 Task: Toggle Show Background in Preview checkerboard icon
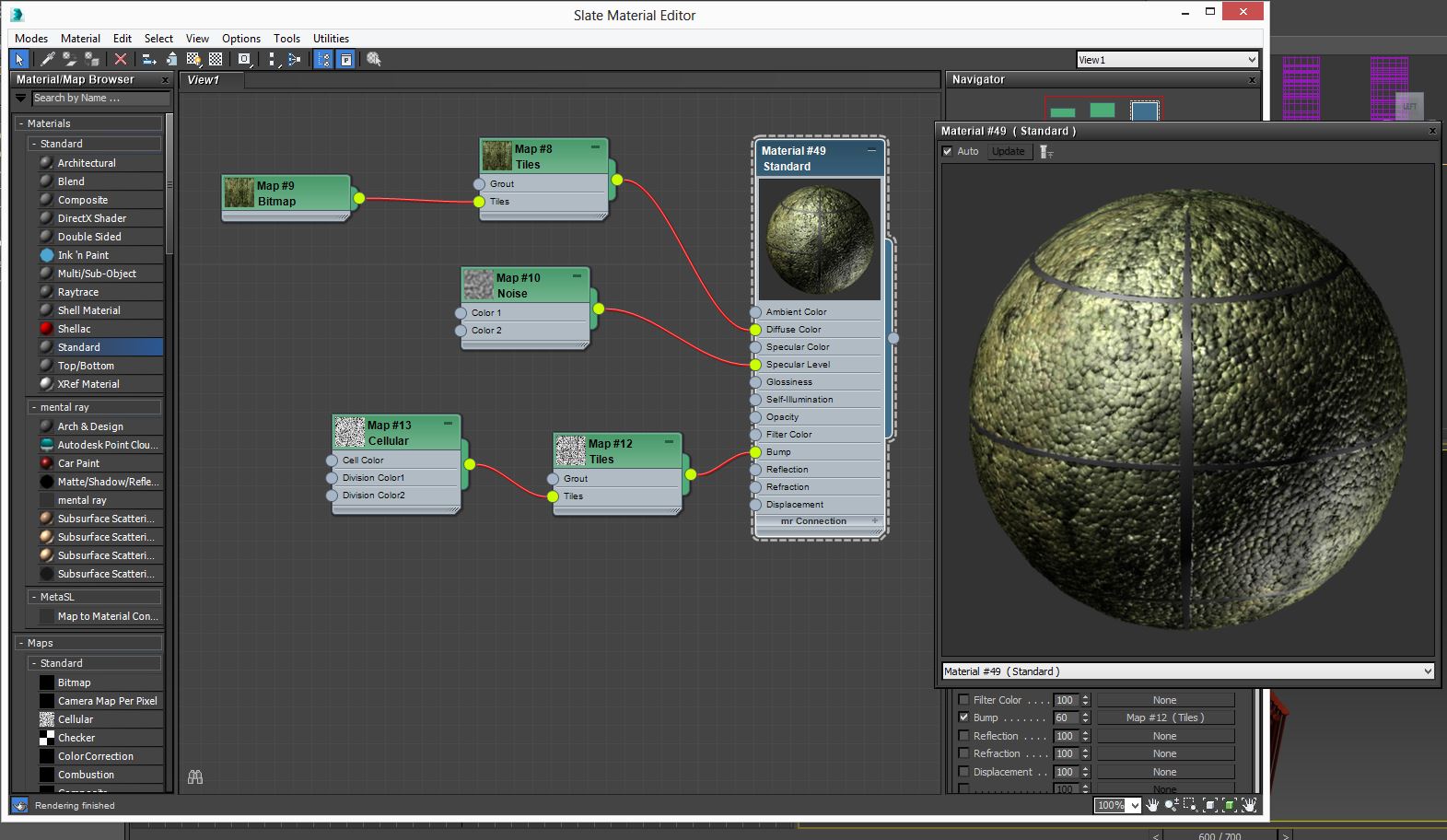[216, 59]
